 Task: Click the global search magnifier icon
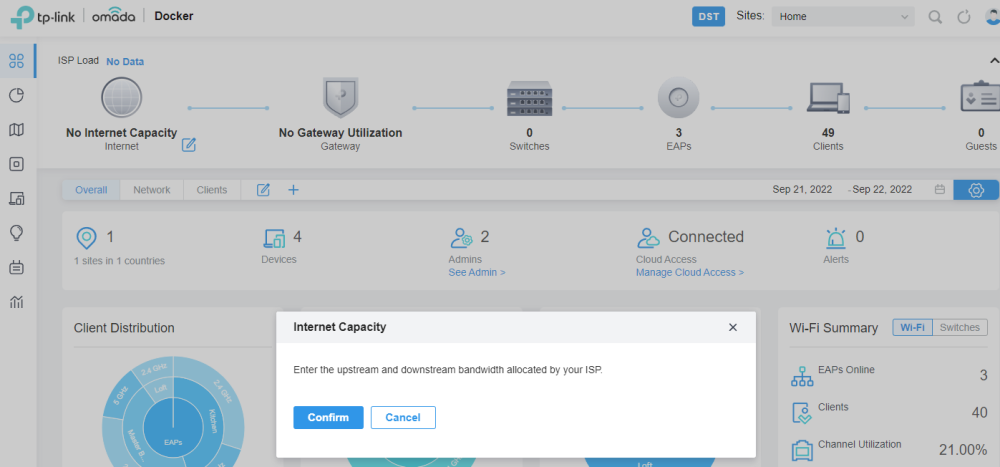[935, 17]
